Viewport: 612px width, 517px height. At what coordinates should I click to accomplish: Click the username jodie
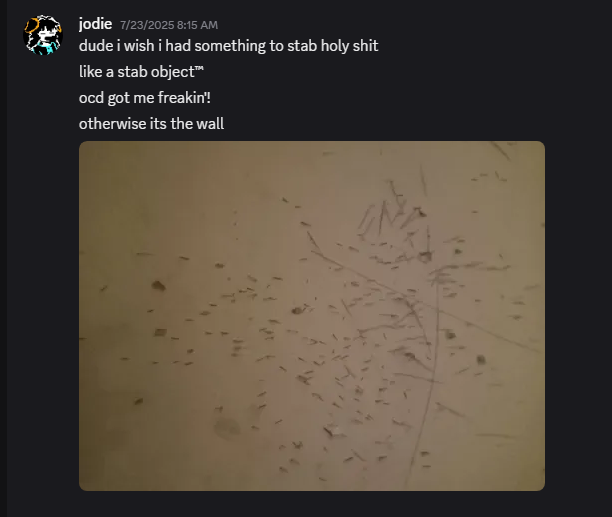point(95,24)
